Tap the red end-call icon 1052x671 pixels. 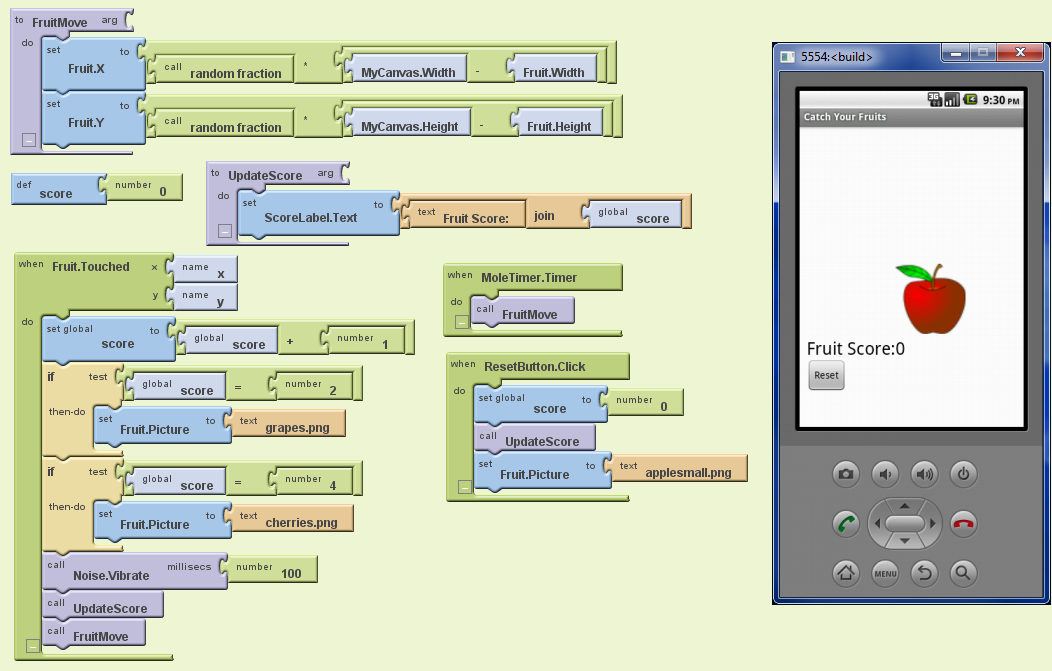pos(962,524)
